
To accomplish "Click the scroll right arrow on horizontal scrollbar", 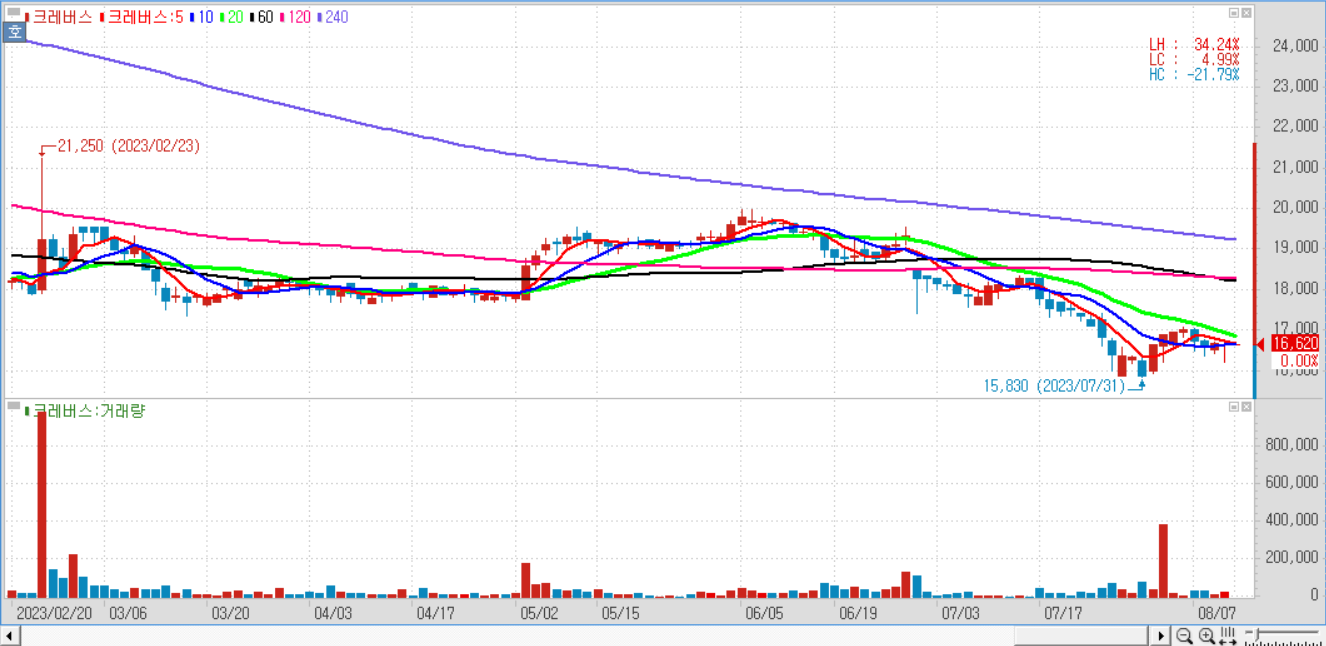I will pos(1161,636).
